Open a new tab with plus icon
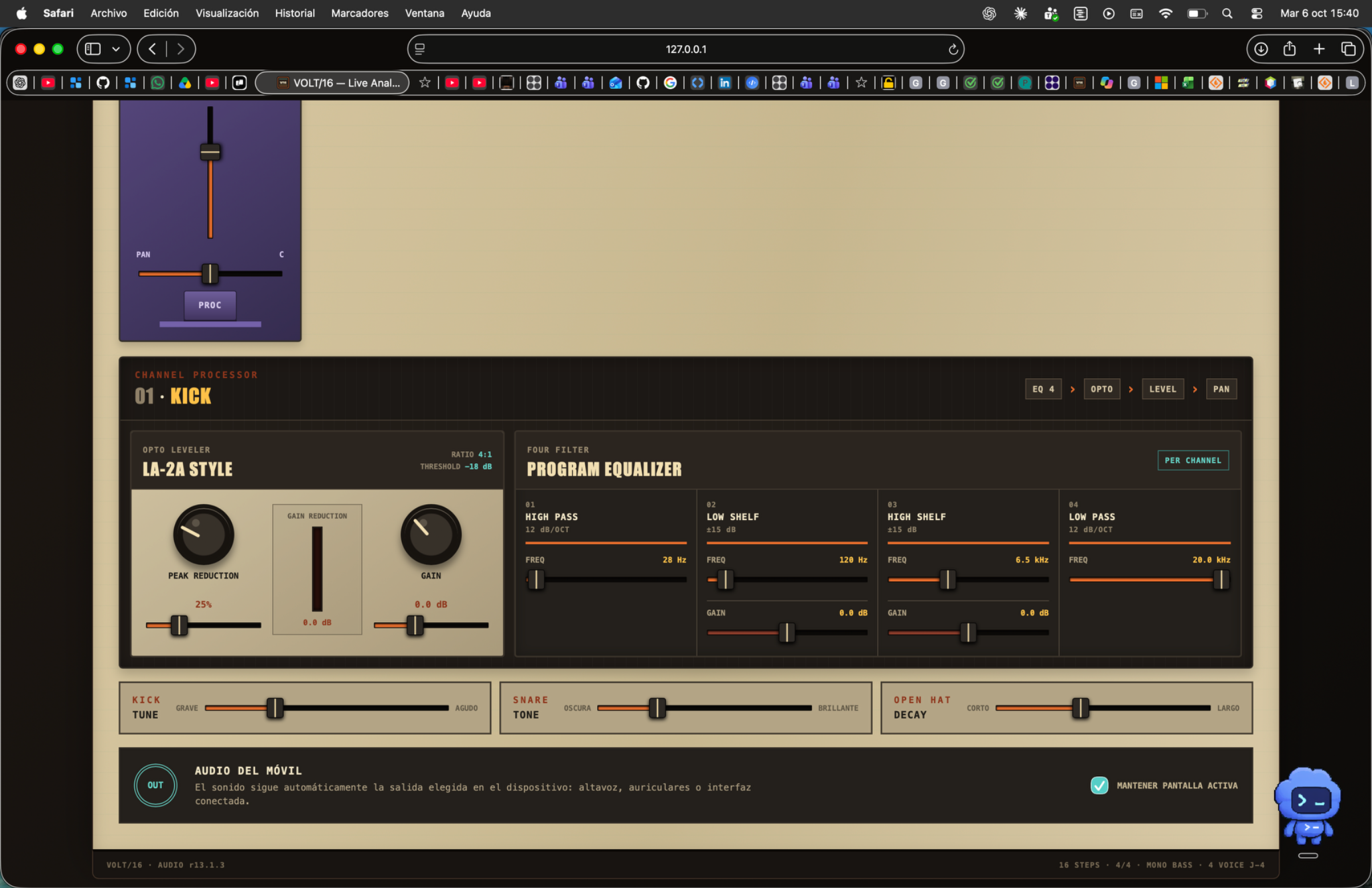 click(1319, 49)
